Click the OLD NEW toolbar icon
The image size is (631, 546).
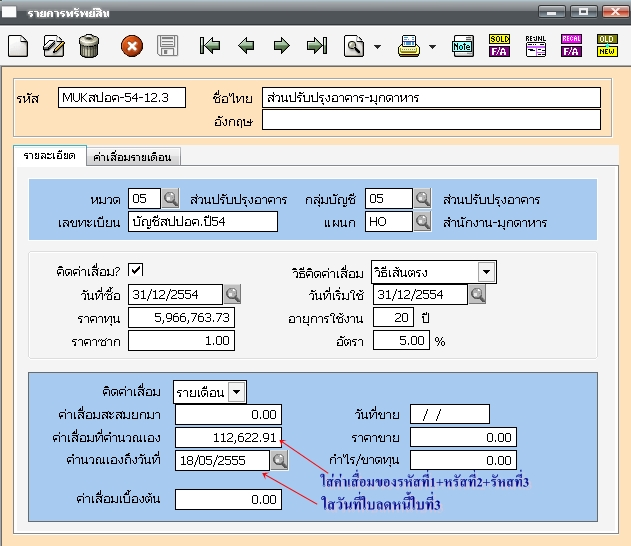pyautogui.click(x=606, y=46)
